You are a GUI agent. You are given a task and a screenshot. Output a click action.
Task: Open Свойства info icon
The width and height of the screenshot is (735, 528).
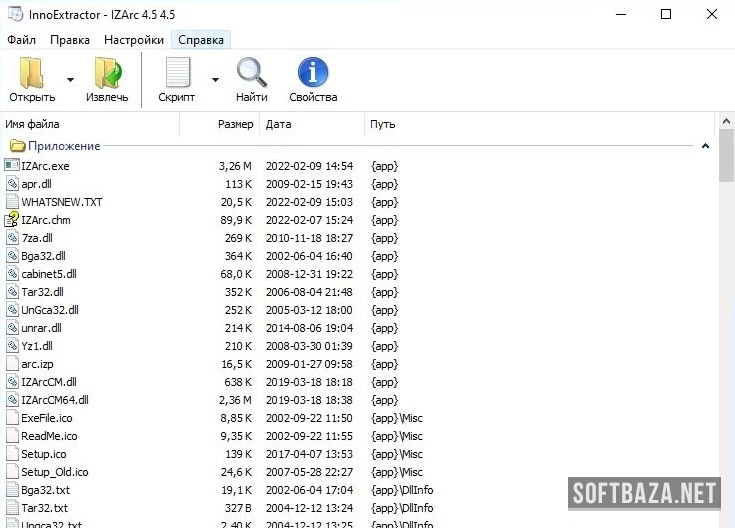pos(313,74)
